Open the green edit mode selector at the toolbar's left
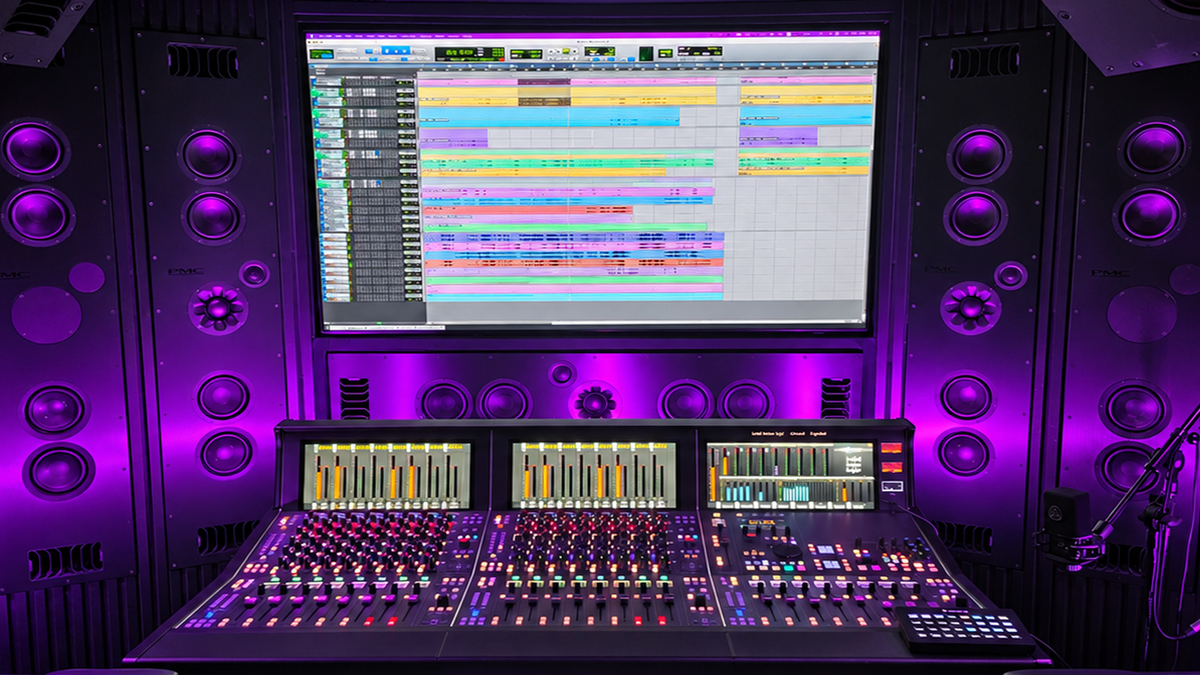The image size is (1200, 675). tap(321, 54)
